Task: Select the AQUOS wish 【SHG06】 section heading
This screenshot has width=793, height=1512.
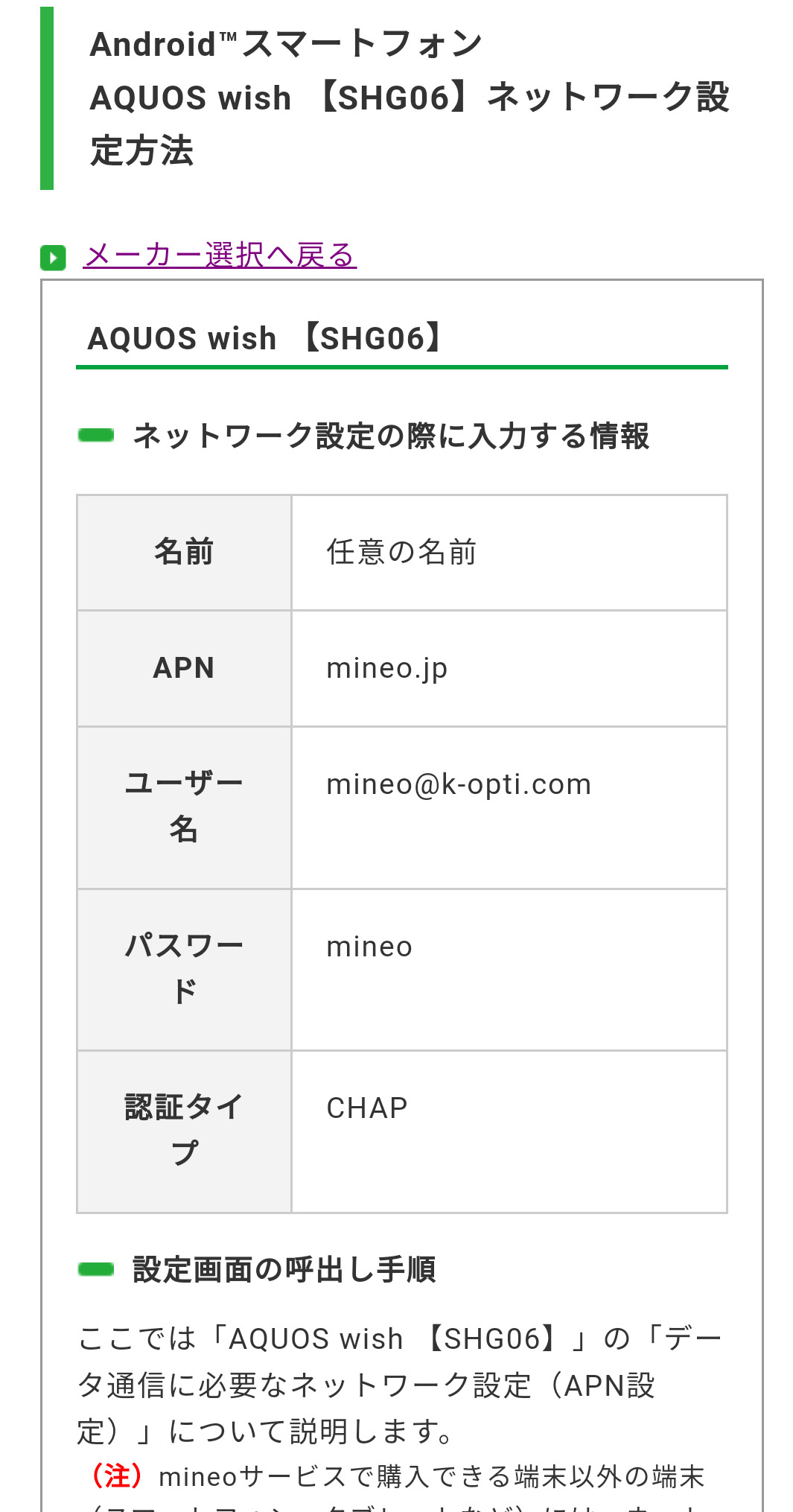Action: point(267,339)
